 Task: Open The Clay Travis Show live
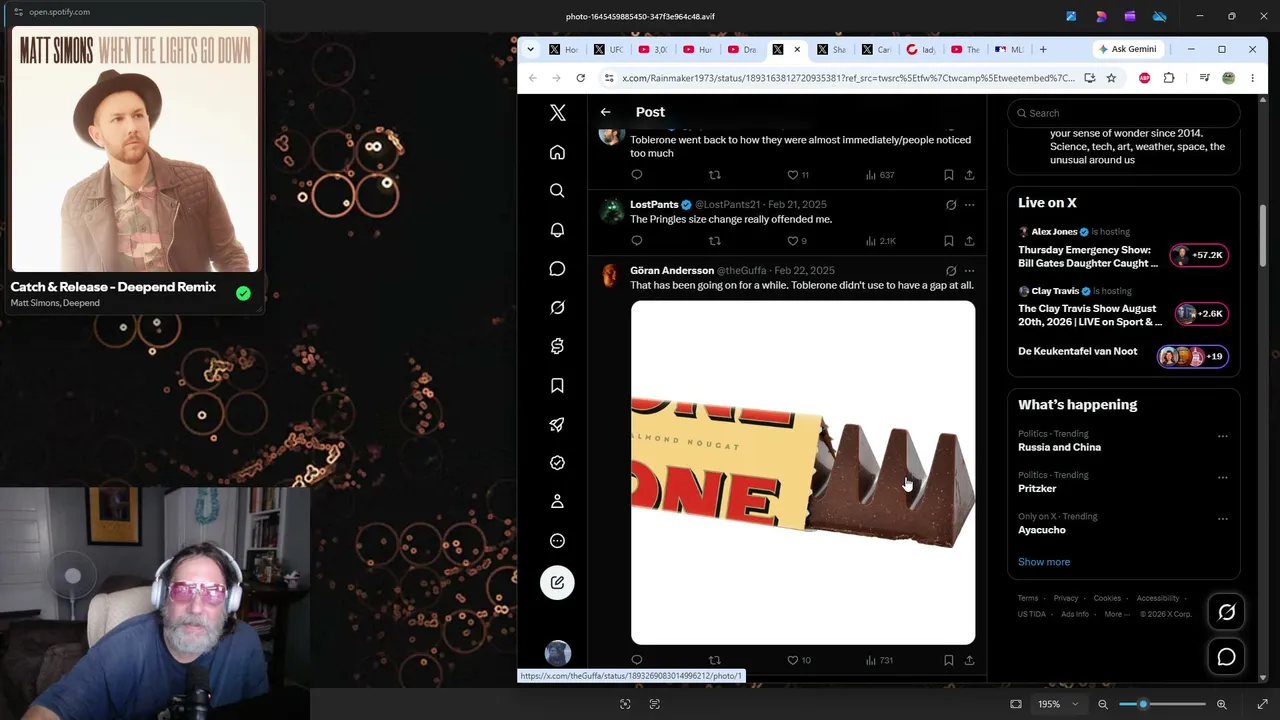pyautogui.click(x=1090, y=315)
